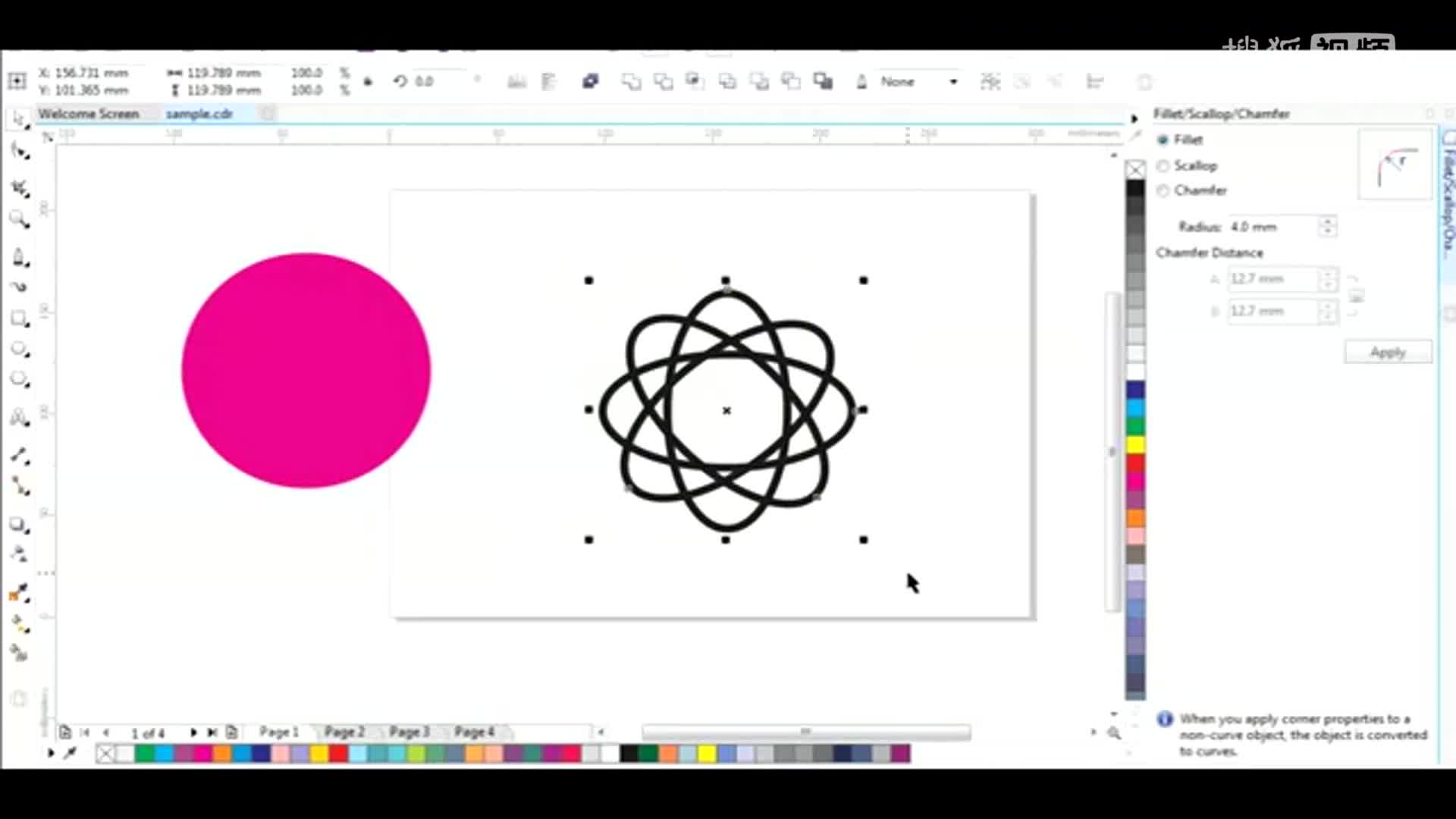The height and width of the screenshot is (819, 1456).
Task: Switch to the Welcome Screen tab
Action: [89, 114]
